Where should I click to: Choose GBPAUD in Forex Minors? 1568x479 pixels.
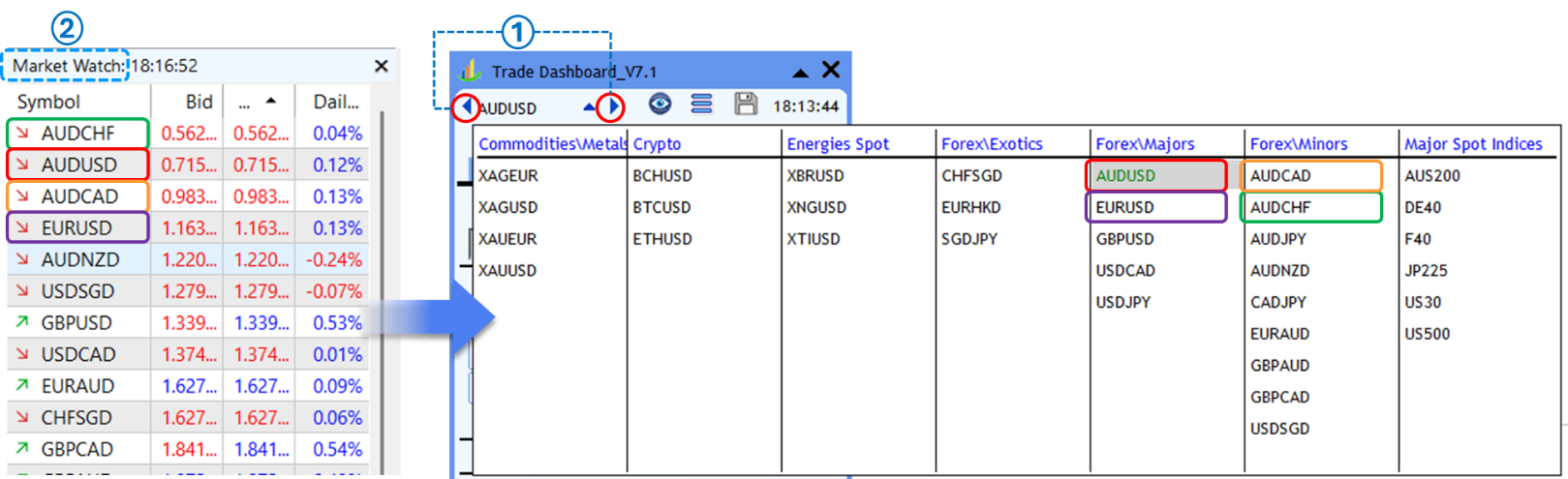click(x=1279, y=366)
